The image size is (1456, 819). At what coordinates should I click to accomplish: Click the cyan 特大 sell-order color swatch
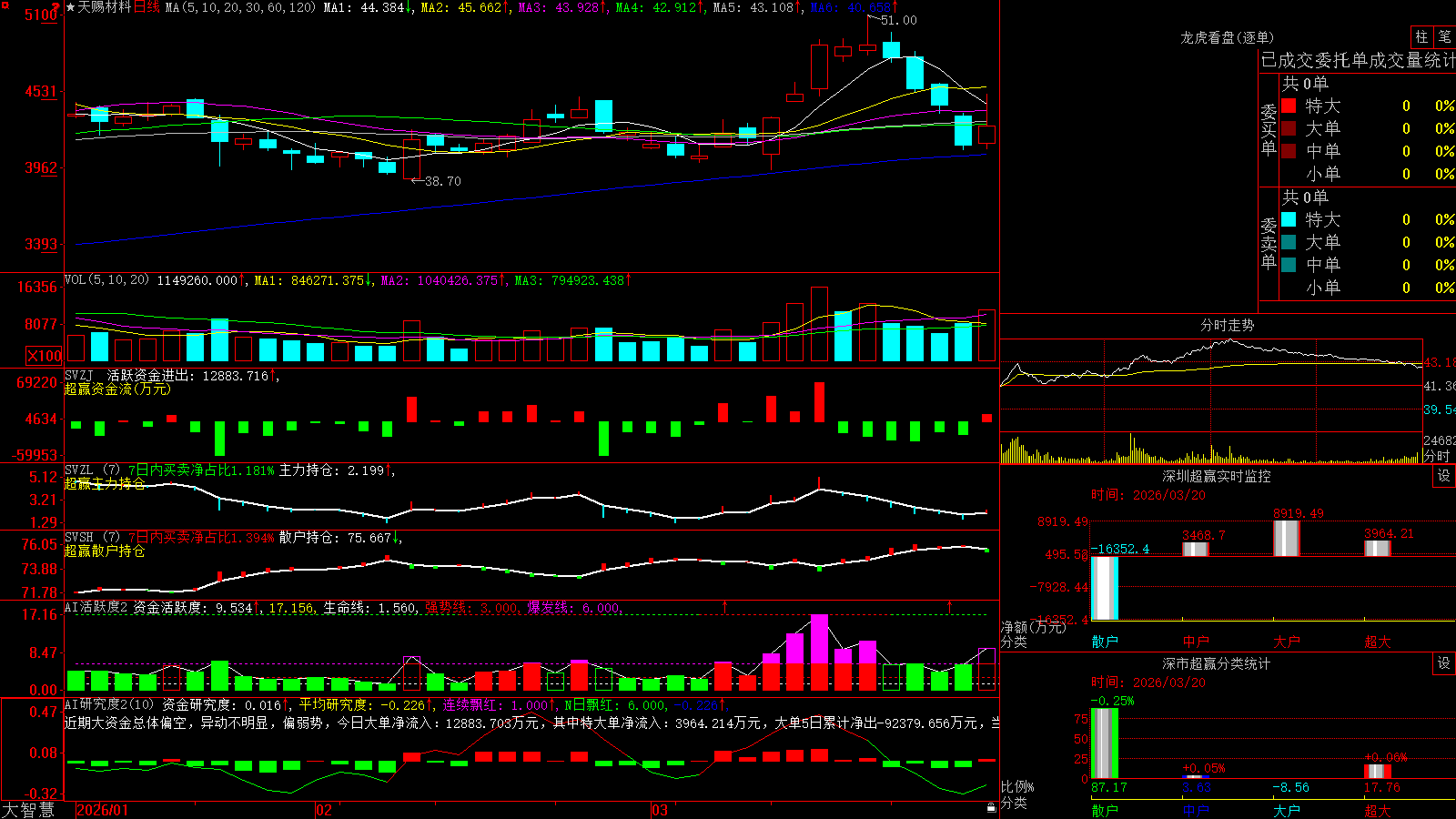(1289, 219)
